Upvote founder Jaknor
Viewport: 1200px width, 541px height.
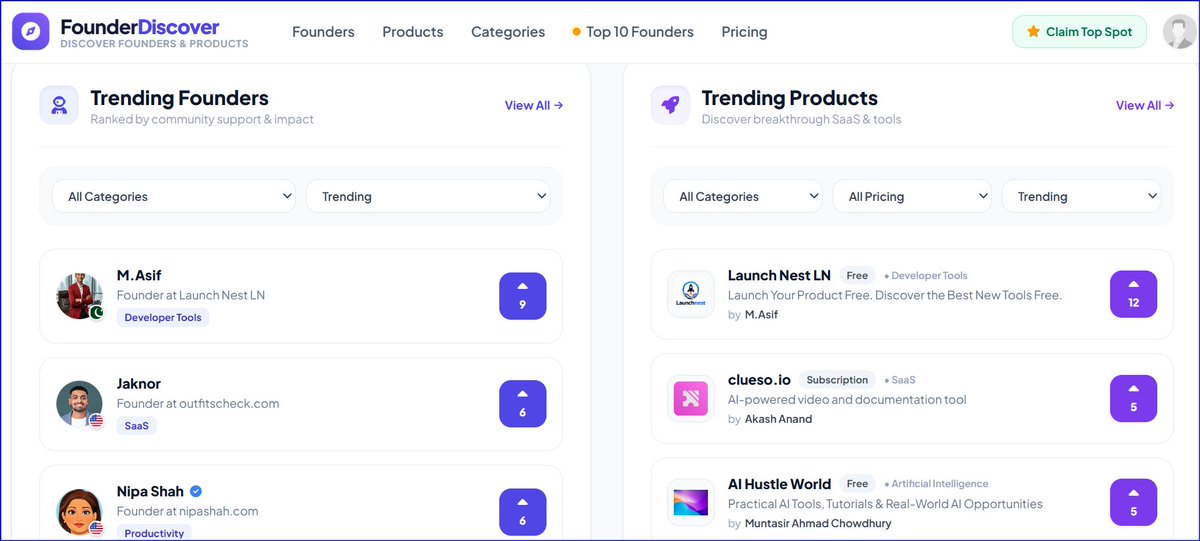click(x=523, y=404)
